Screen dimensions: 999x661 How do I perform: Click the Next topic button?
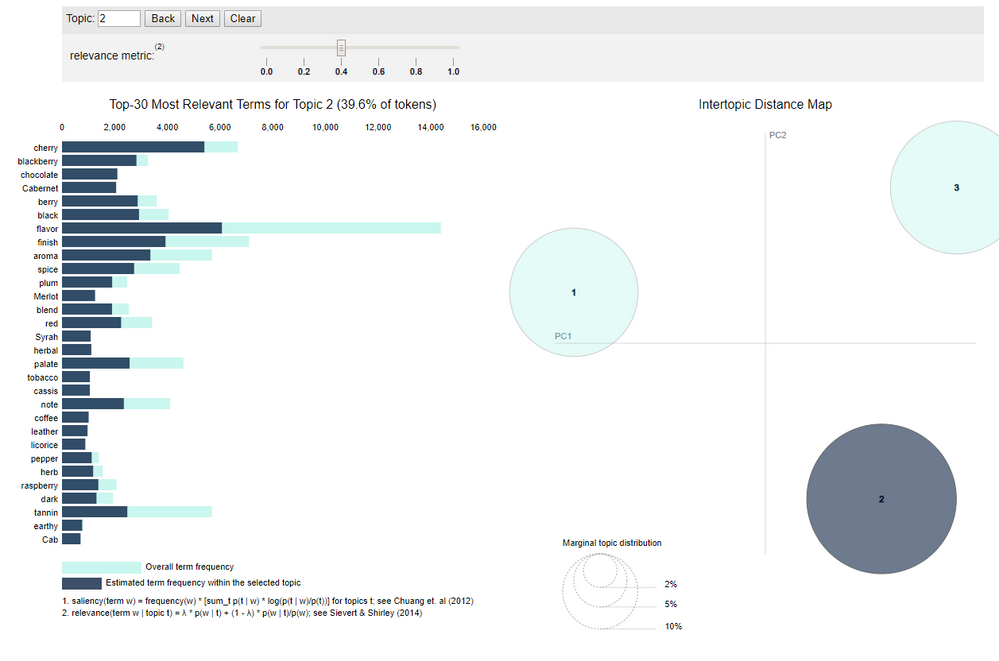[202, 18]
